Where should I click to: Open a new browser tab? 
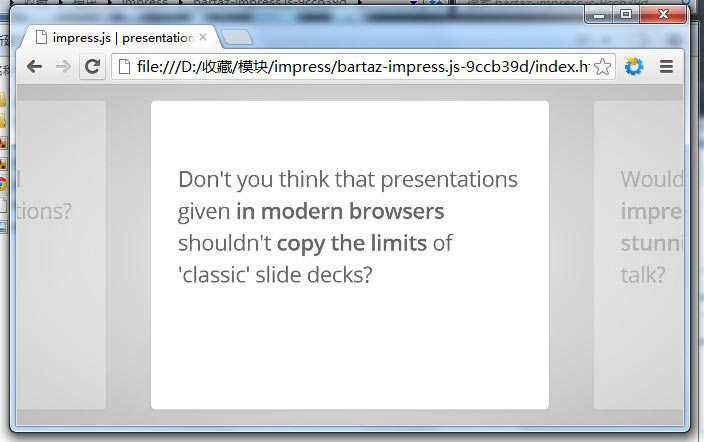(237, 39)
